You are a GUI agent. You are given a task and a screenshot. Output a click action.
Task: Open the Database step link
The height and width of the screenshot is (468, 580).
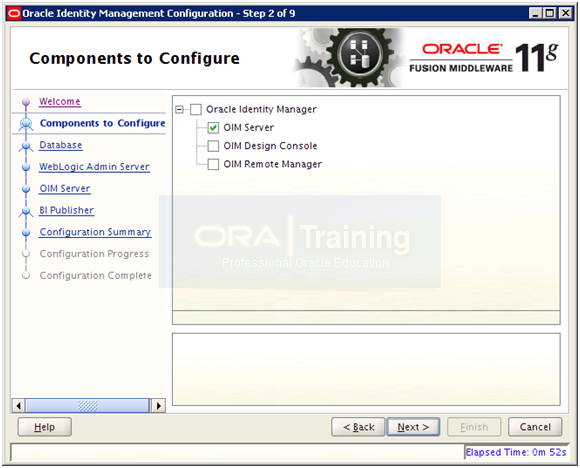[x=61, y=145]
